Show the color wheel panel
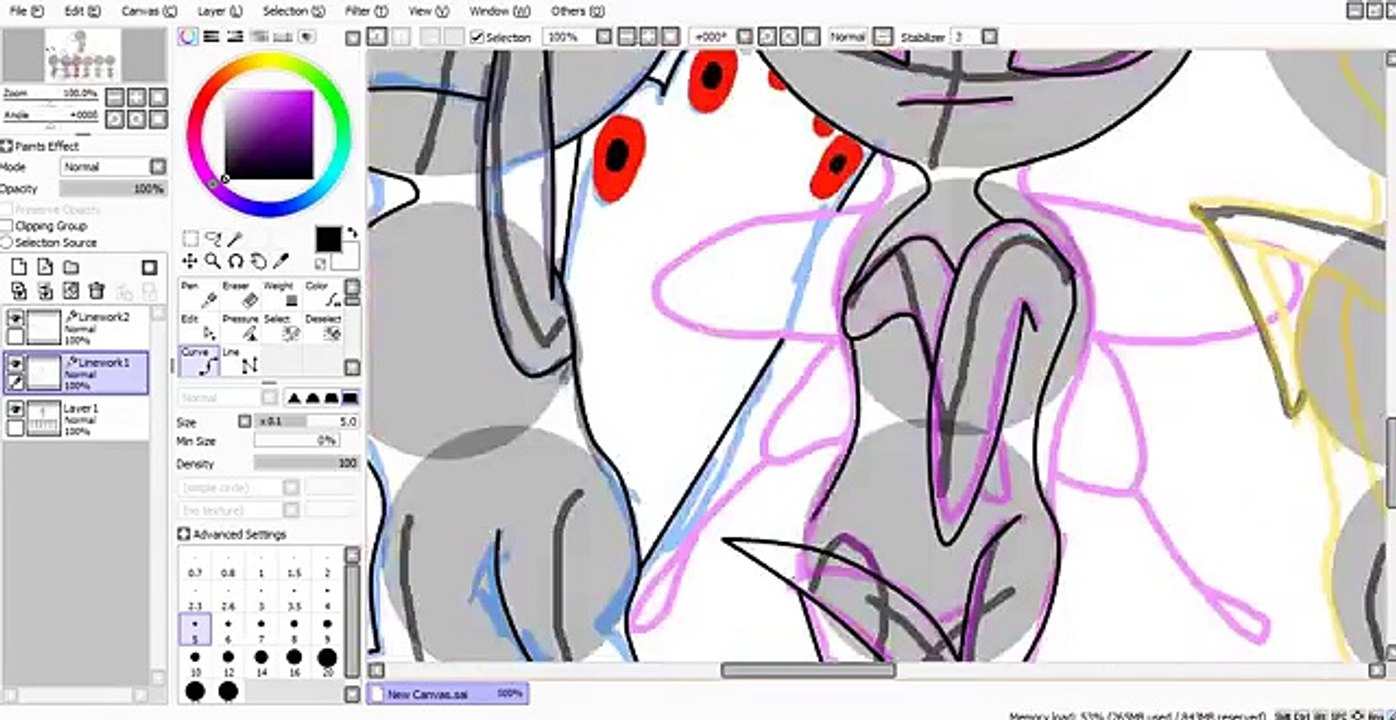The image size is (1396, 720). [188, 37]
